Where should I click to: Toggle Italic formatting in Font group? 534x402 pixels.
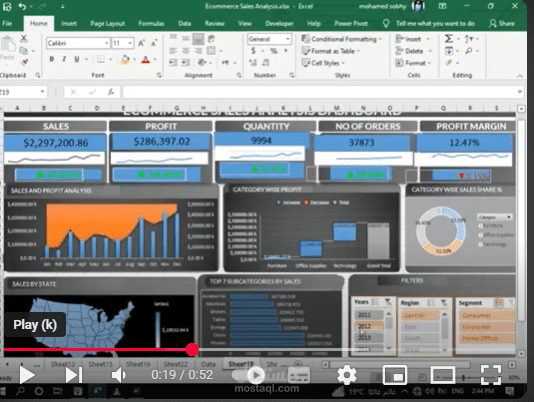64,59
